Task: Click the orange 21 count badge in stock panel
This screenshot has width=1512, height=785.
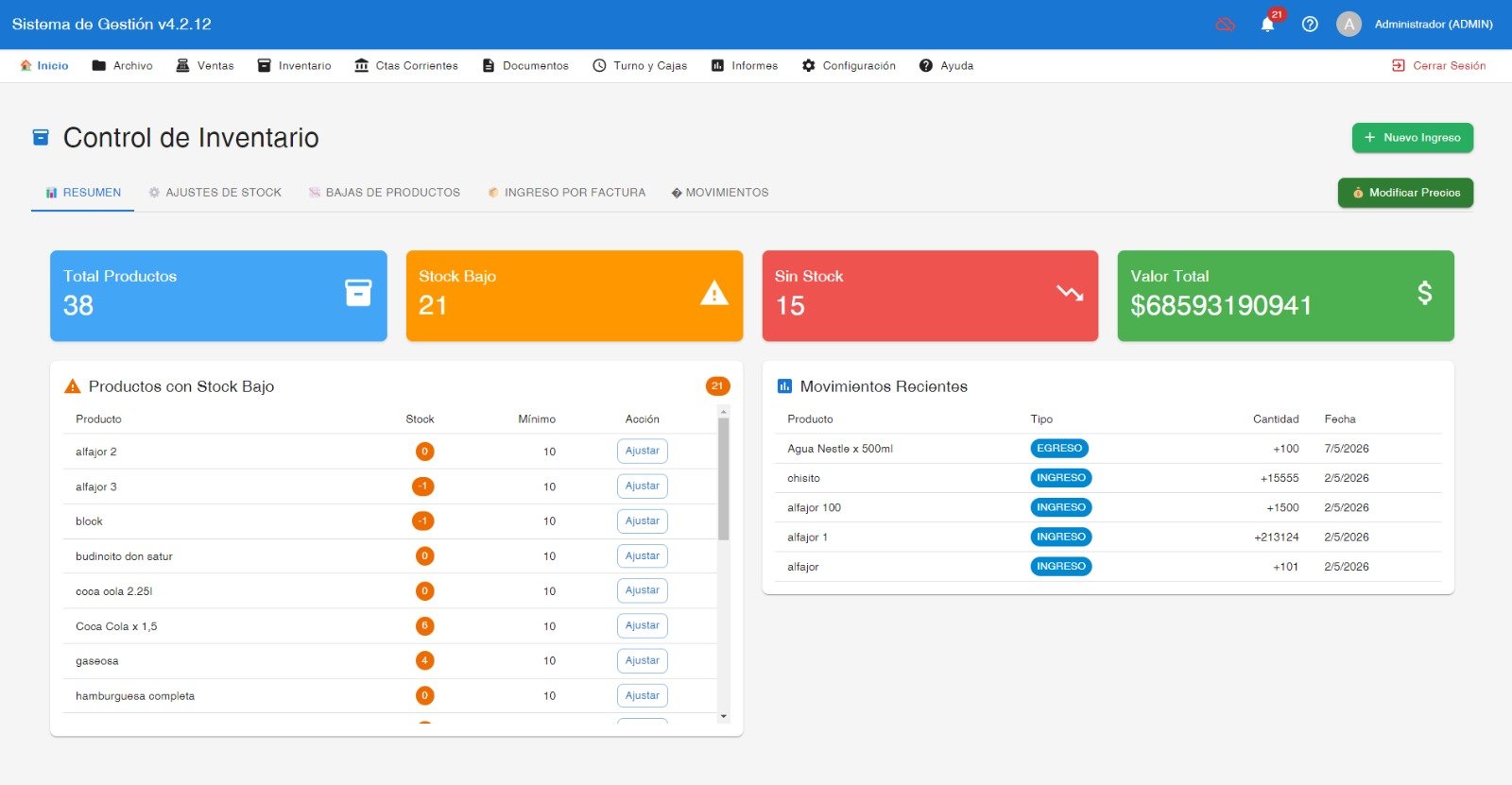Action: (717, 385)
